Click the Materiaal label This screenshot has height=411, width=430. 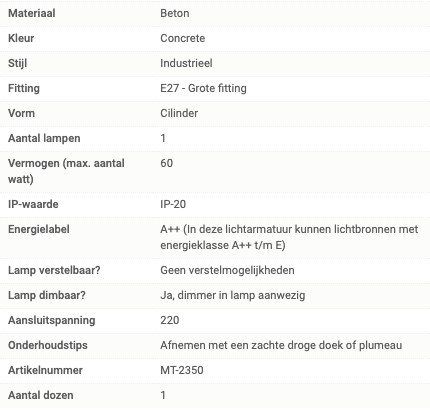[x=32, y=13]
